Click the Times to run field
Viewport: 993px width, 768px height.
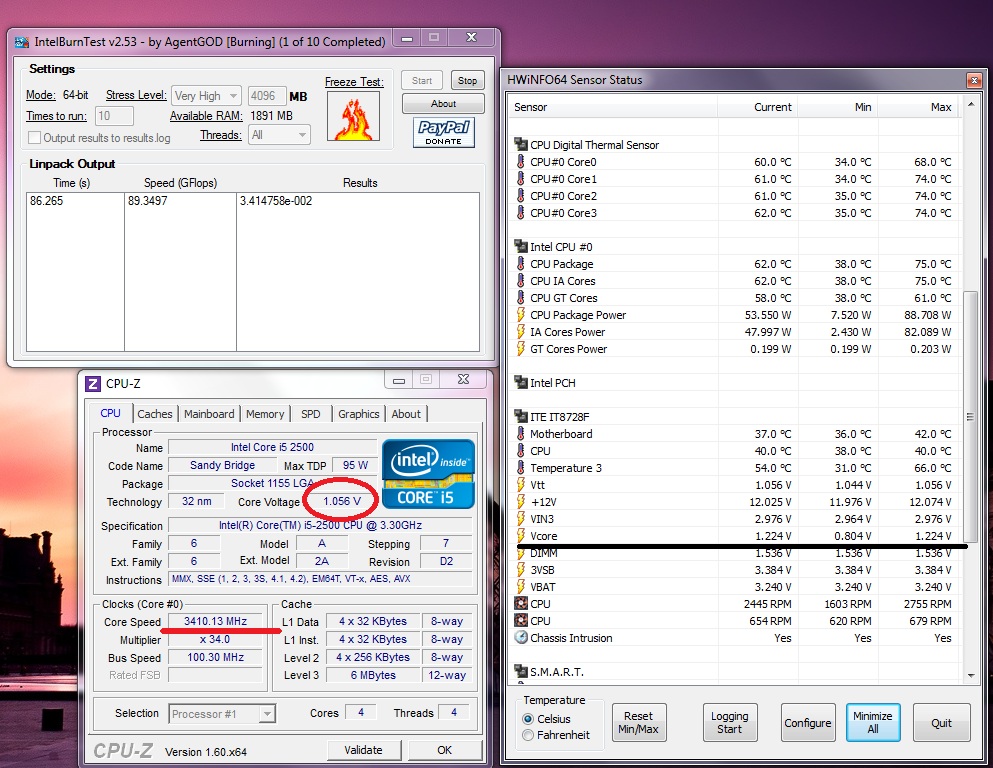[x=115, y=116]
